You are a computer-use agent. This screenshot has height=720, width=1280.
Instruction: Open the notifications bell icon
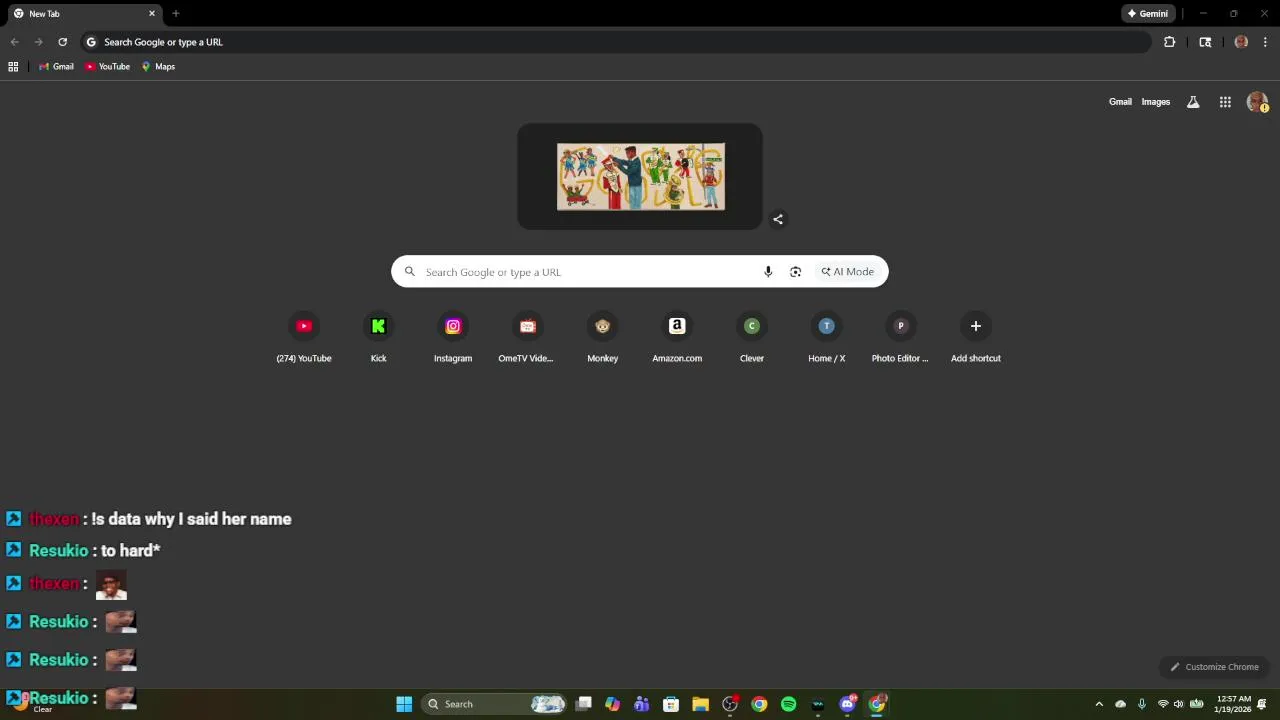pyautogui.click(x=1263, y=704)
